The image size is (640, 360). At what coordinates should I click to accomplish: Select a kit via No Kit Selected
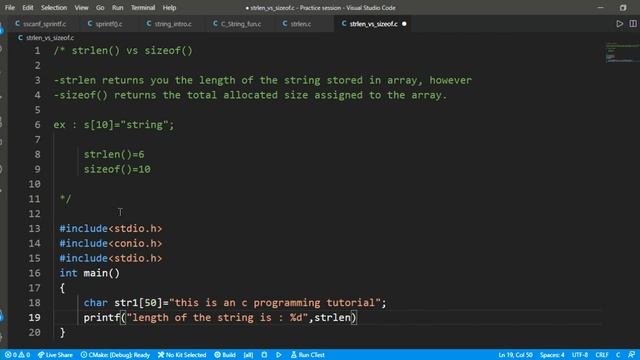pos(182,355)
